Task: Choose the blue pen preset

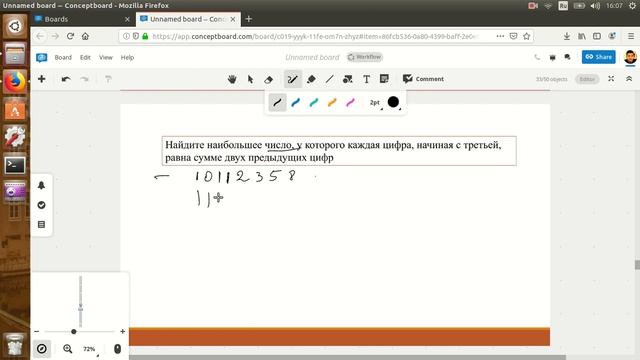Action: tap(296, 102)
